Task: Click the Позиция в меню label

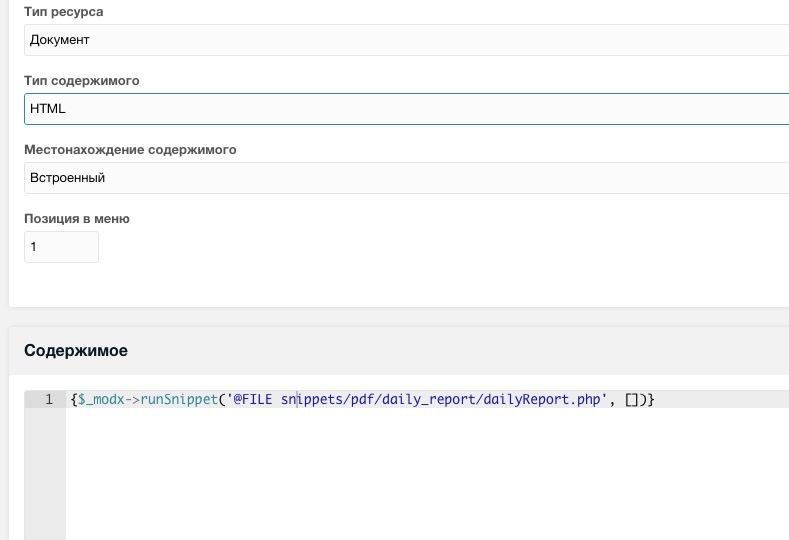Action: pos(77,219)
